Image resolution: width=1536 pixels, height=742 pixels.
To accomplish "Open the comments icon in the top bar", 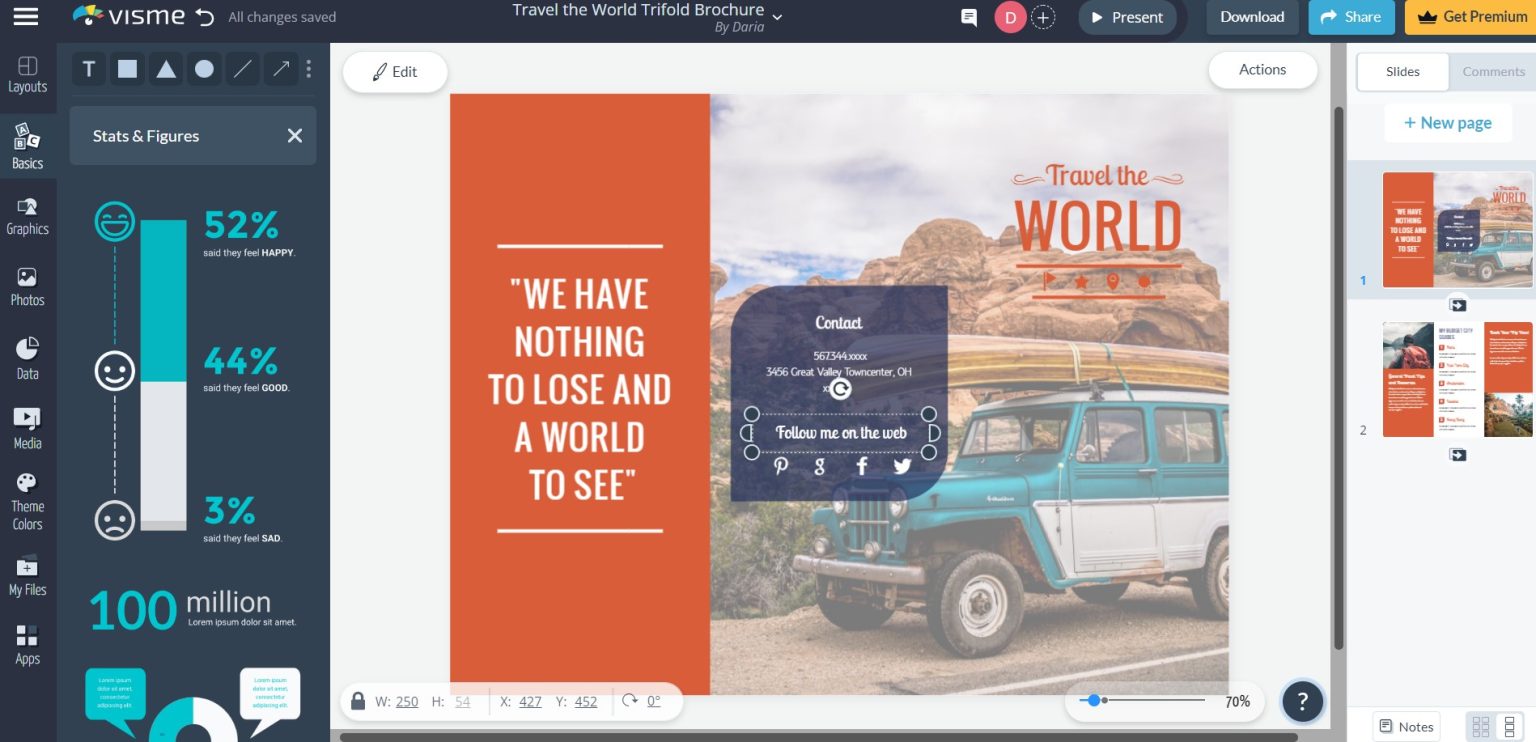I will (x=967, y=17).
